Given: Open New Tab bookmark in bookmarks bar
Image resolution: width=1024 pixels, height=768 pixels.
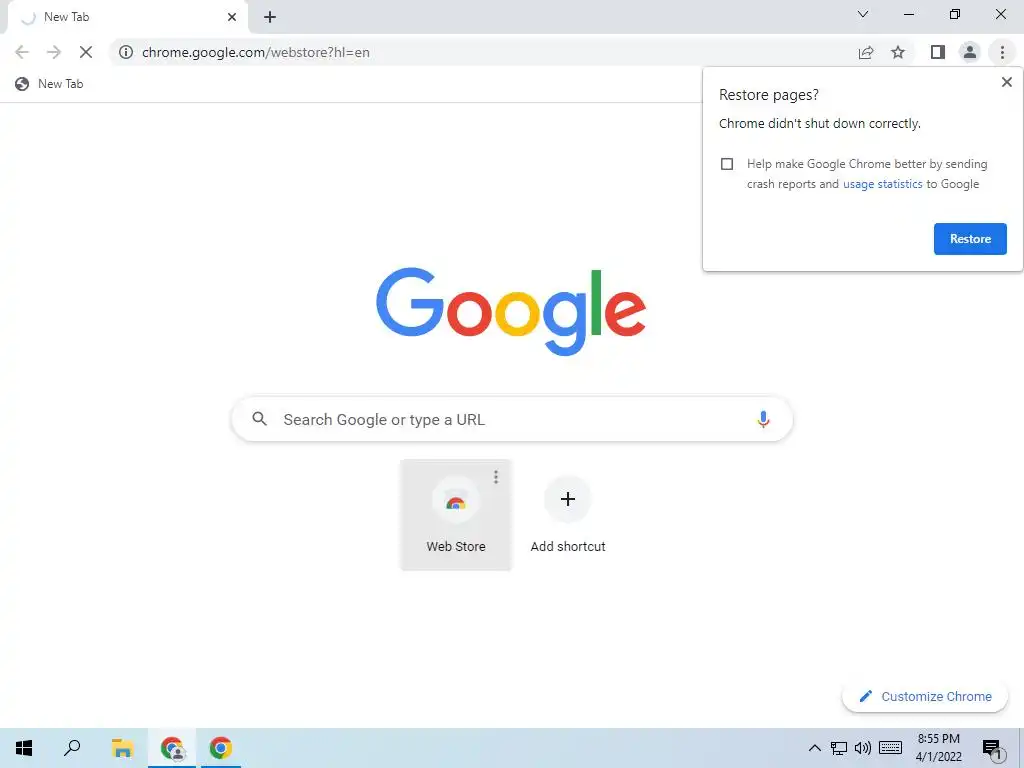Looking at the screenshot, I should [50, 84].
